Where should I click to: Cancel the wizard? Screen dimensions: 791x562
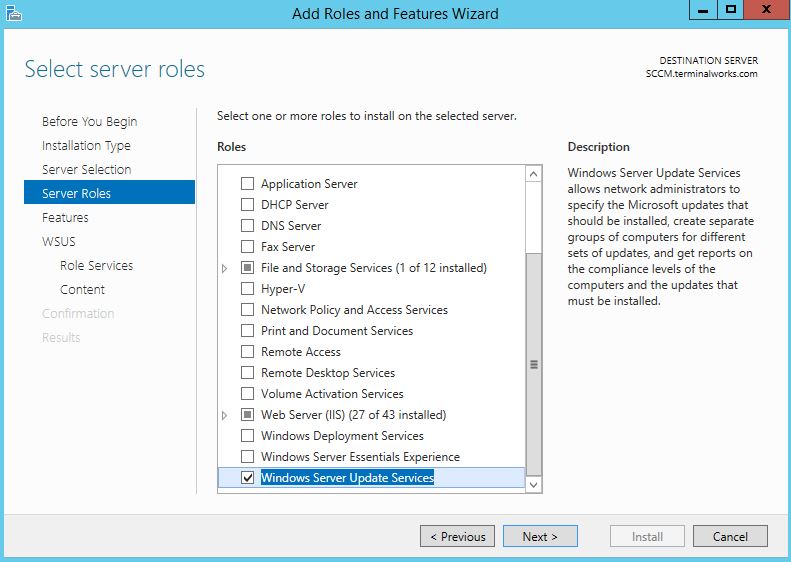pos(729,536)
